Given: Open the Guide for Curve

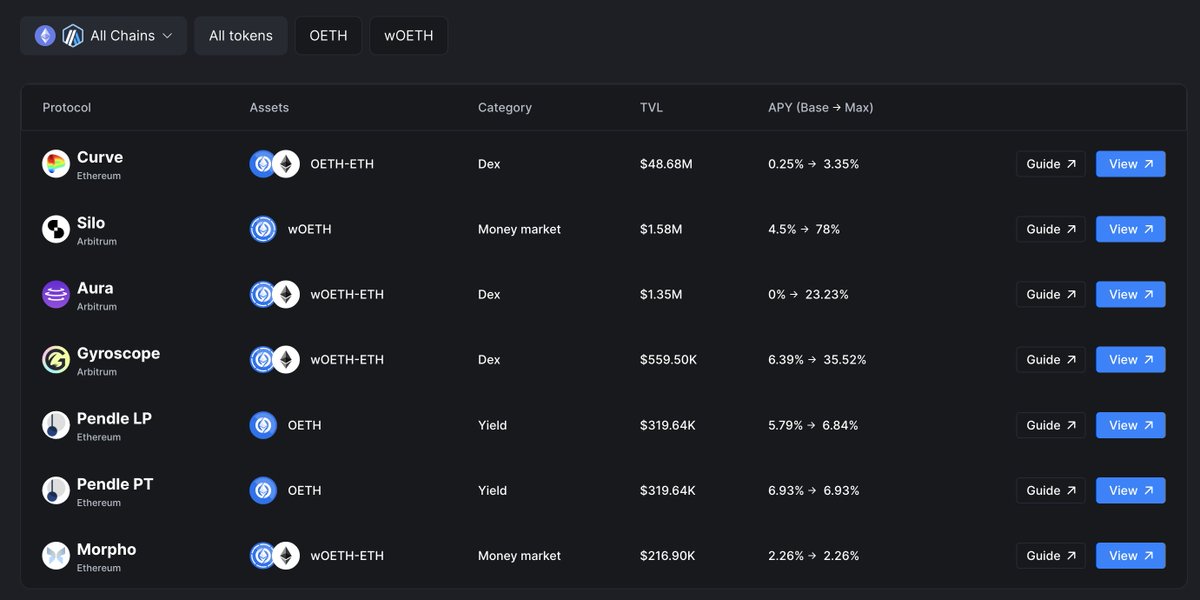Looking at the screenshot, I should [x=1050, y=164].
